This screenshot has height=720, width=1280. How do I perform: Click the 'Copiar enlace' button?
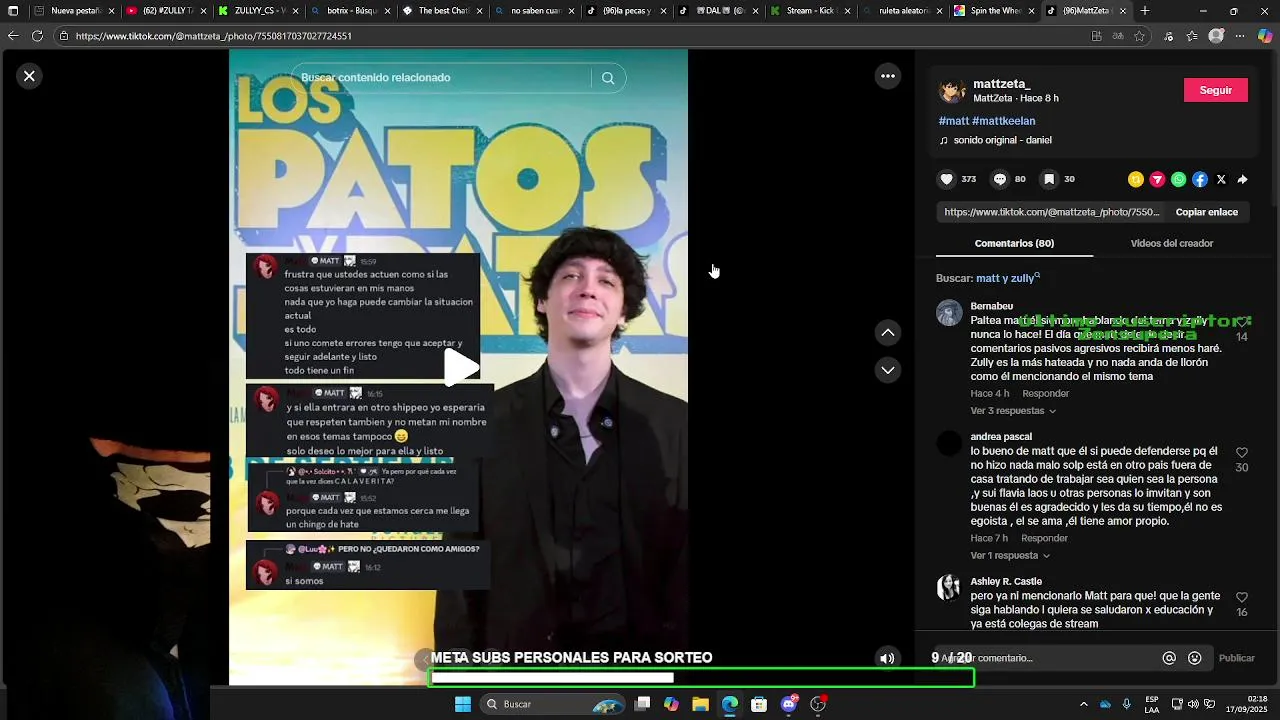click(x=1206, y=212)
